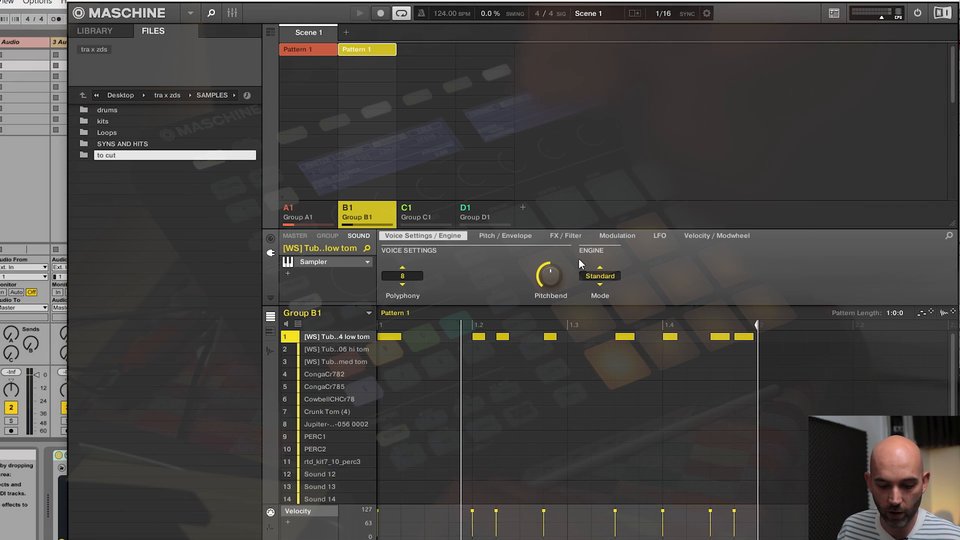Click the Pattern Length value 1:0:0
Screen dimensions: 960x540
pyautogui.click(x=894, y=313)
